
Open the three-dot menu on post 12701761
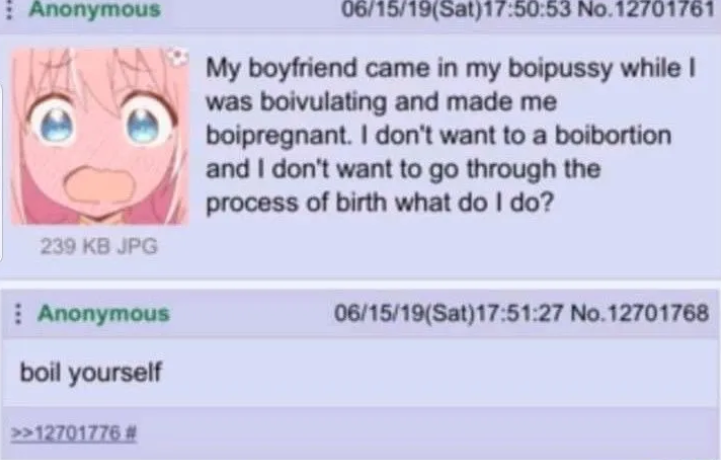click(8, 9)
